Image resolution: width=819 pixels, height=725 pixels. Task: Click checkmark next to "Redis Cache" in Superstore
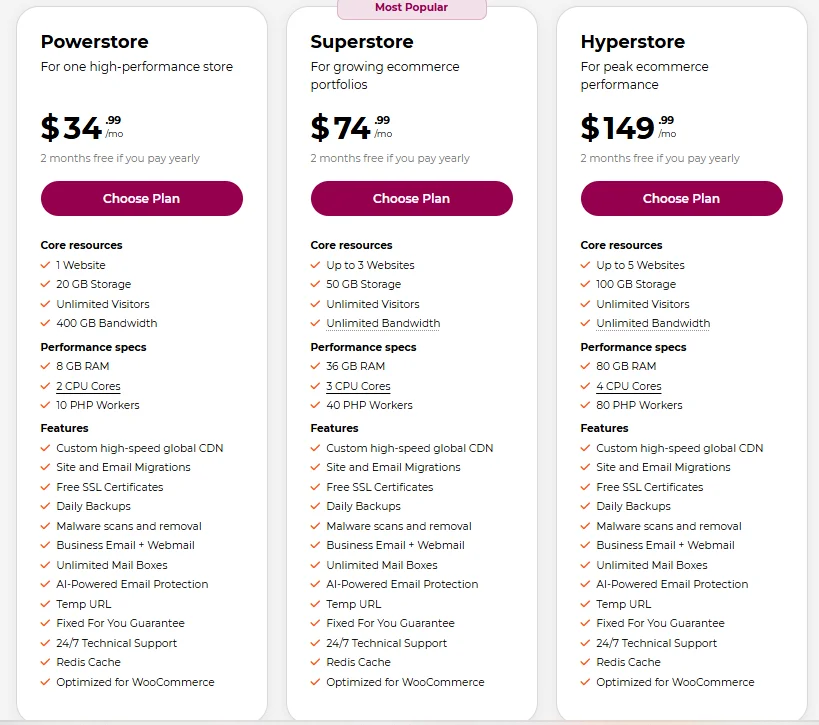click(x=314, y=662)
